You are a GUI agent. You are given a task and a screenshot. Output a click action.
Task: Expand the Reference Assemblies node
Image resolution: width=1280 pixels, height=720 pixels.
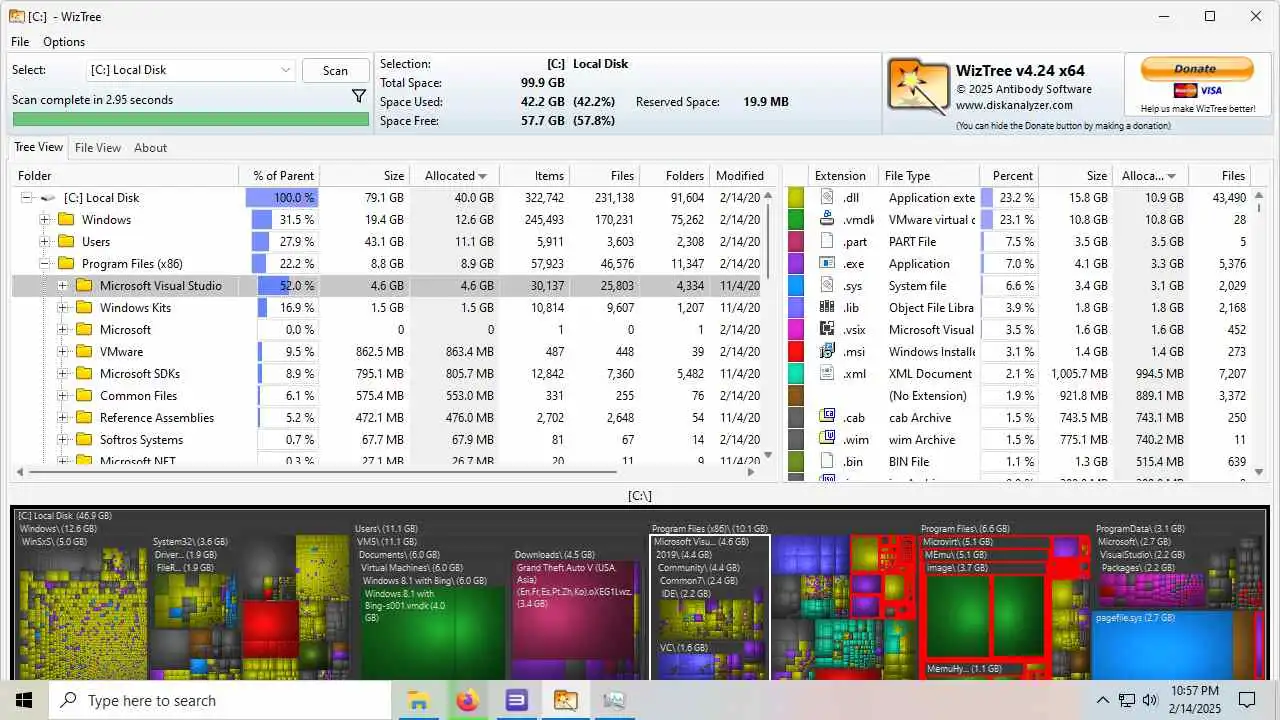point(63,418)
